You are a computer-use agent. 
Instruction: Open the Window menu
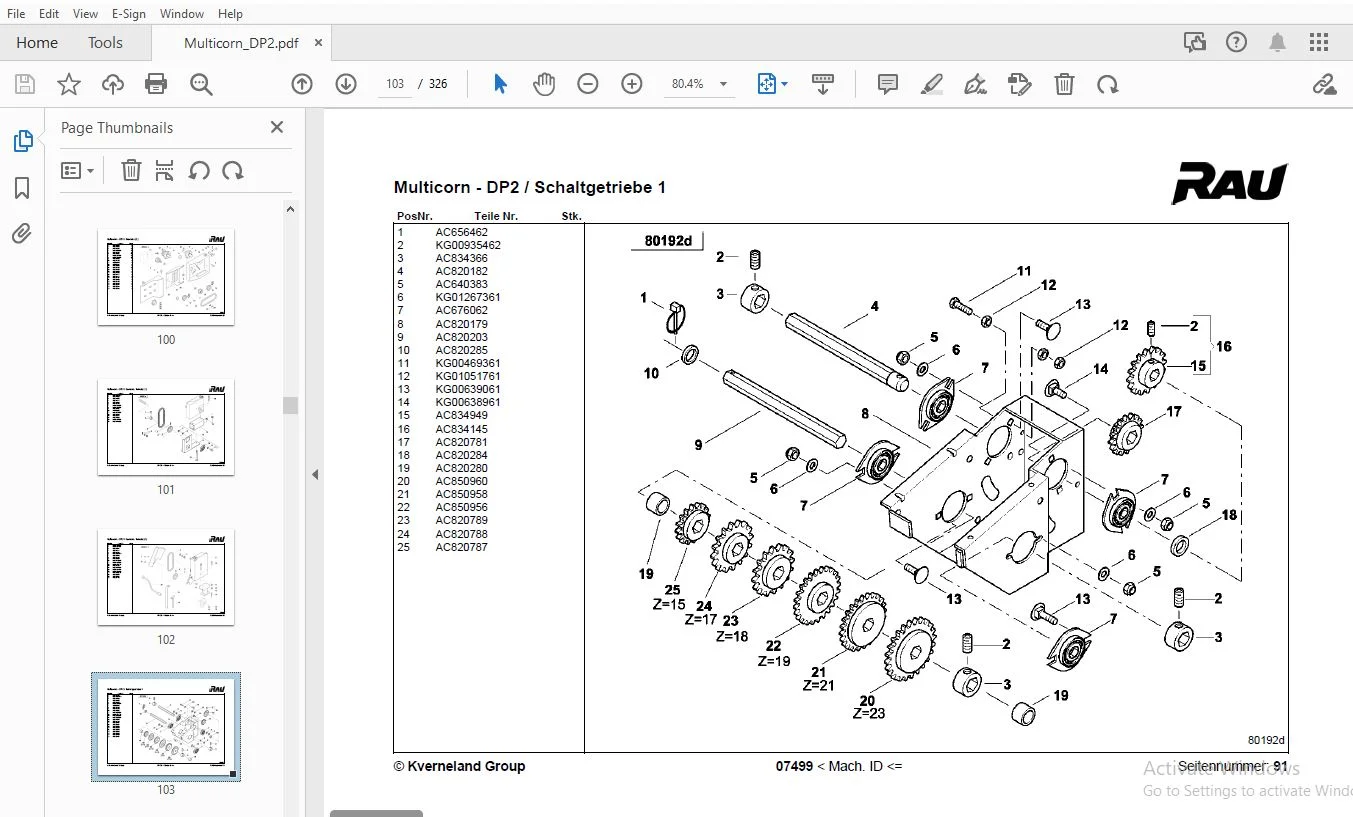[x=182, y=13]
